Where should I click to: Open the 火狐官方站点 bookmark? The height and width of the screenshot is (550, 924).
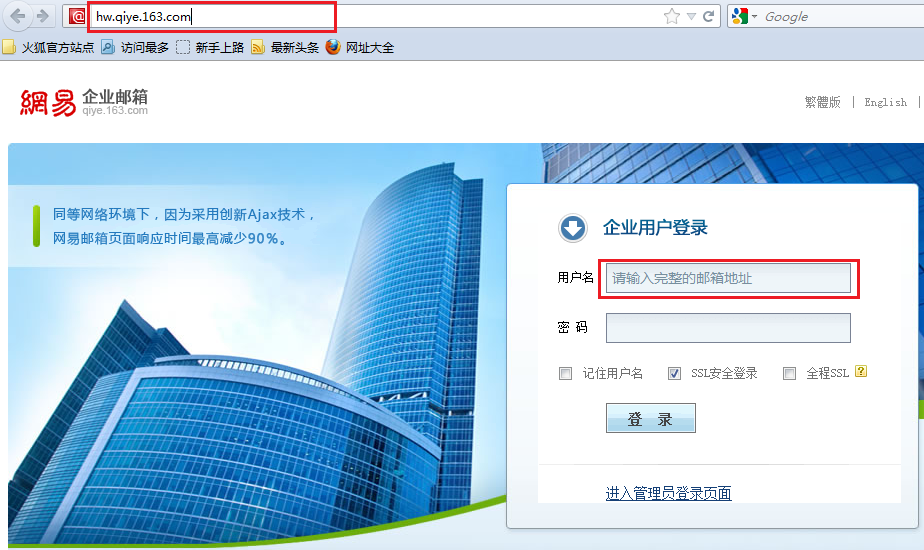click(48, 47)
